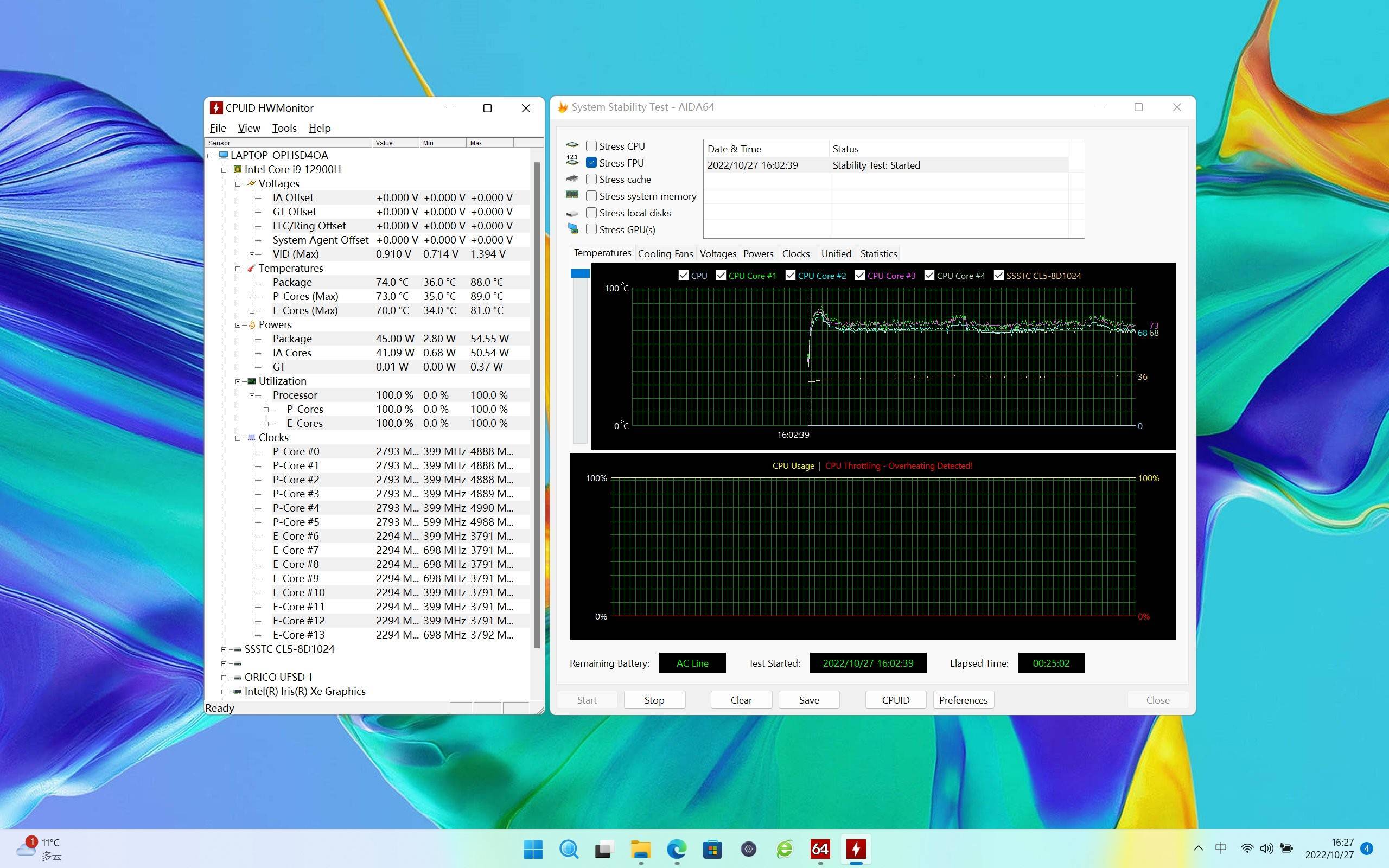Viewport: 1389px width, 868px height.
Task: Toggle the CPU Core #3 graph checkbox
Action: pyautogui.click(x=860, y=276)
